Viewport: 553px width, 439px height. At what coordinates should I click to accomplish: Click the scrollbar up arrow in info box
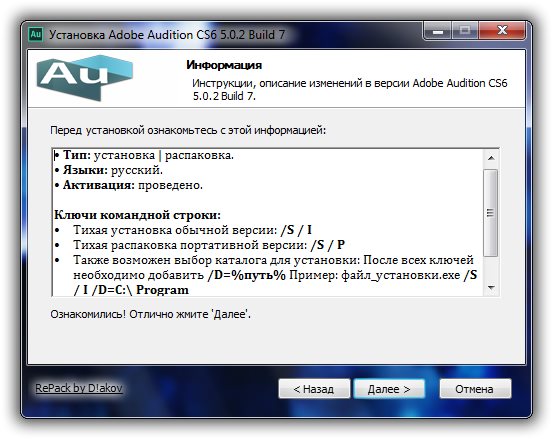point(491,158)
